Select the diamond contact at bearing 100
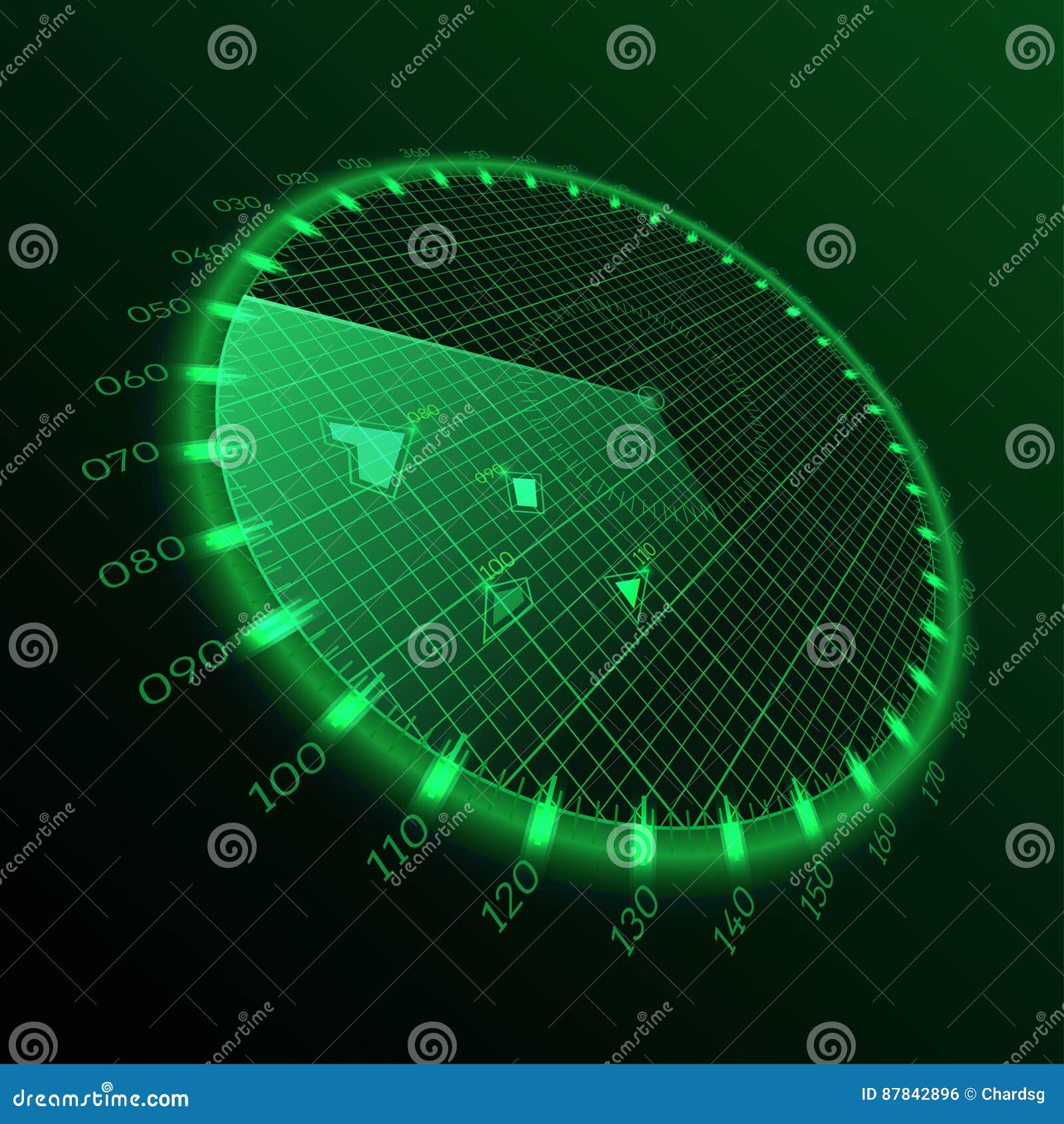Image resolution: width=1064 pixels, height=1124 pixels. [x=509, y=605]
